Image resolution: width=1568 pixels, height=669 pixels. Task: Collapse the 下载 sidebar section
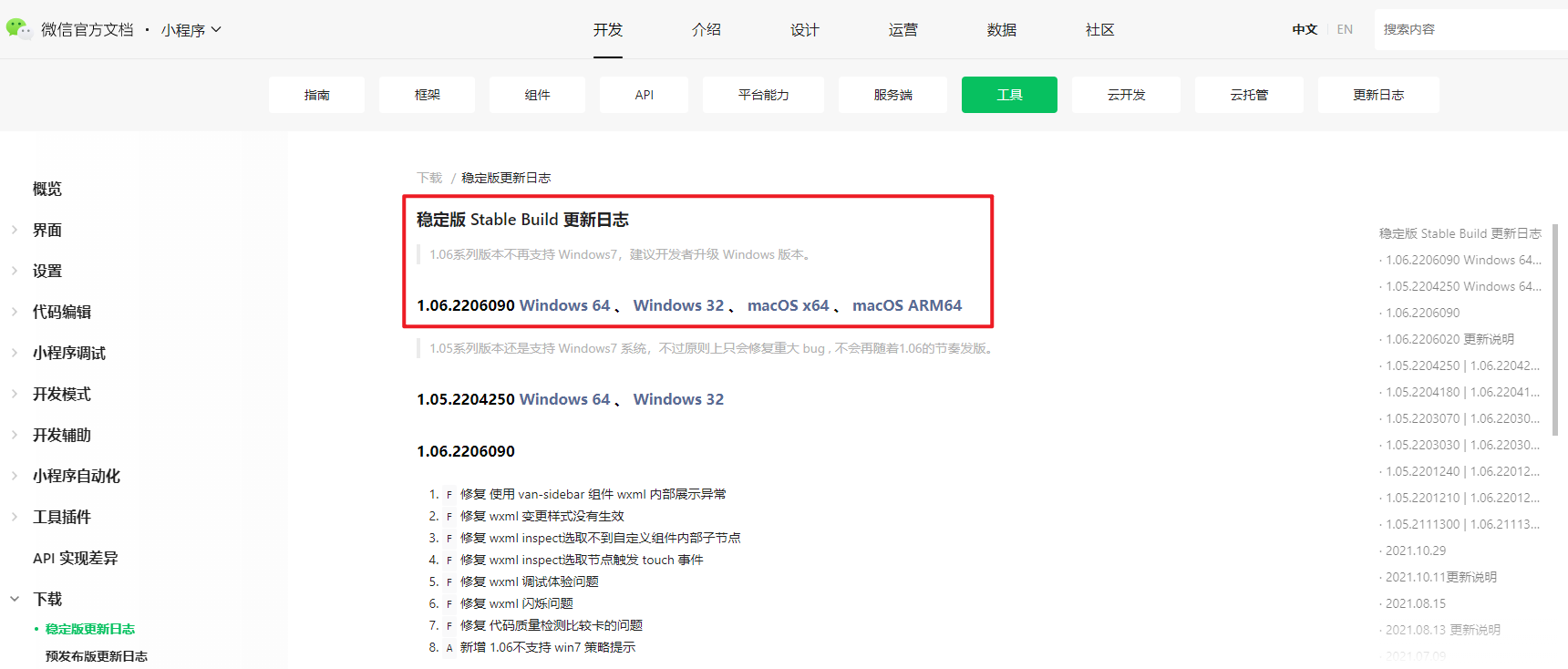[47, 599]
